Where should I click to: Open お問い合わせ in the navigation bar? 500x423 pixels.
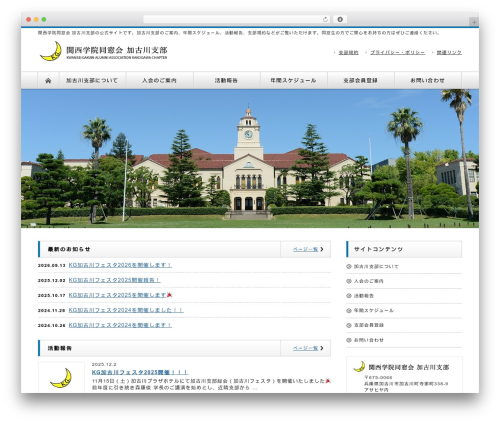coord(428,80)
